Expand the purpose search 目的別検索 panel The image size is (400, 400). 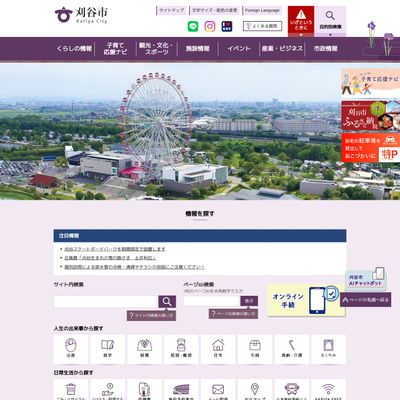330,21
